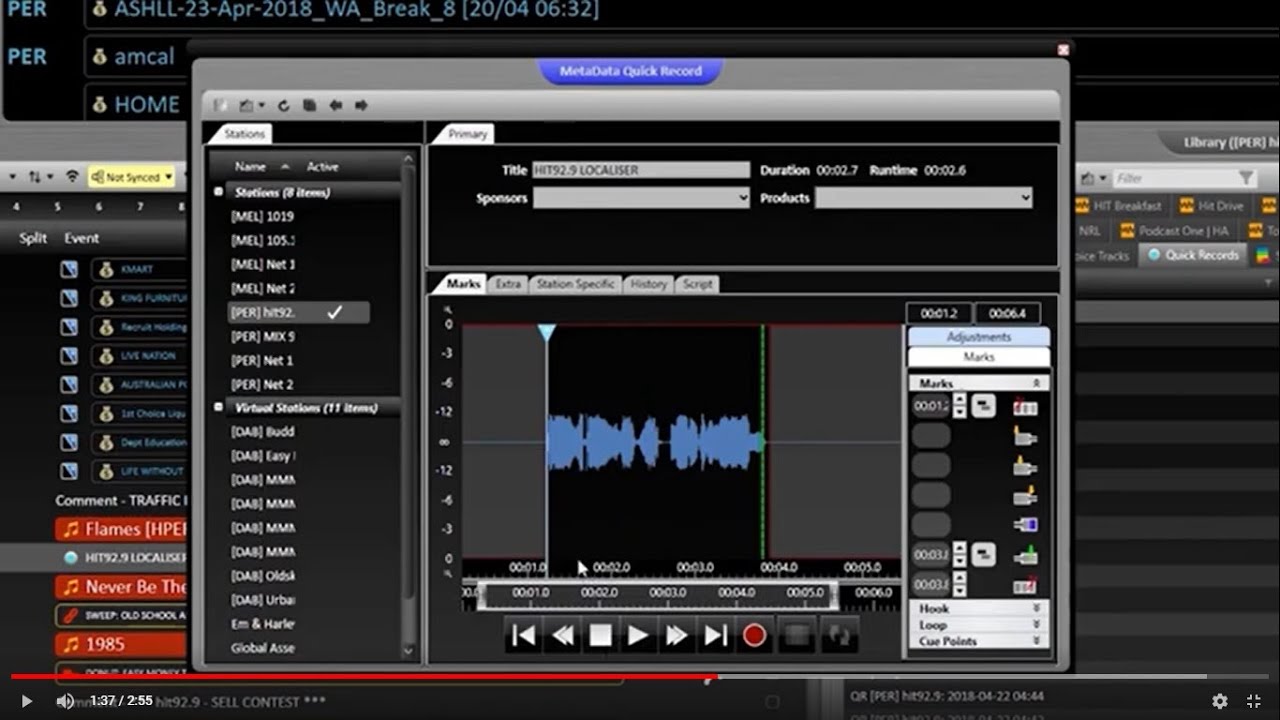
Task: Open the Station Specific tab
Action: 576,284
